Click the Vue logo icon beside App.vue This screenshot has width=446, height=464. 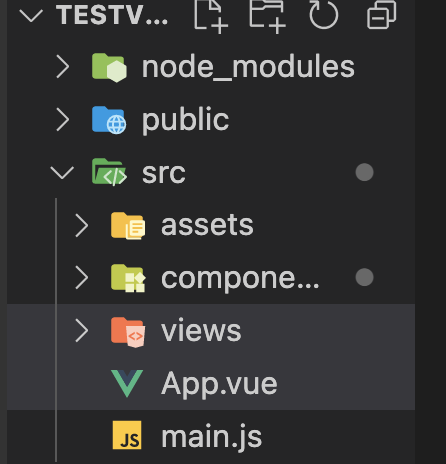pyautogui.click(x=127, y=383)
